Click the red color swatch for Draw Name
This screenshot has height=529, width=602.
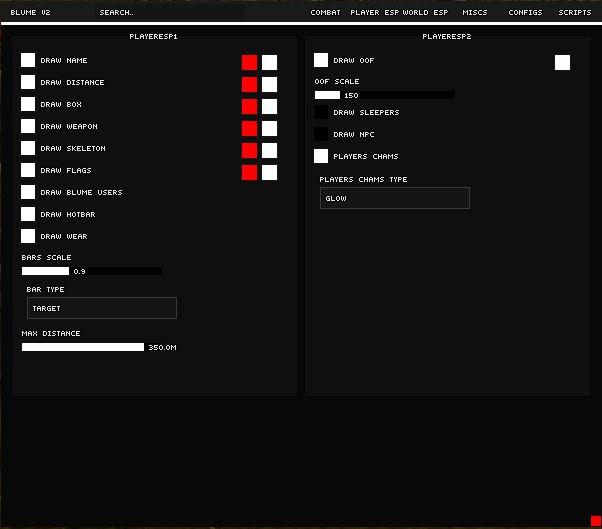249,62
